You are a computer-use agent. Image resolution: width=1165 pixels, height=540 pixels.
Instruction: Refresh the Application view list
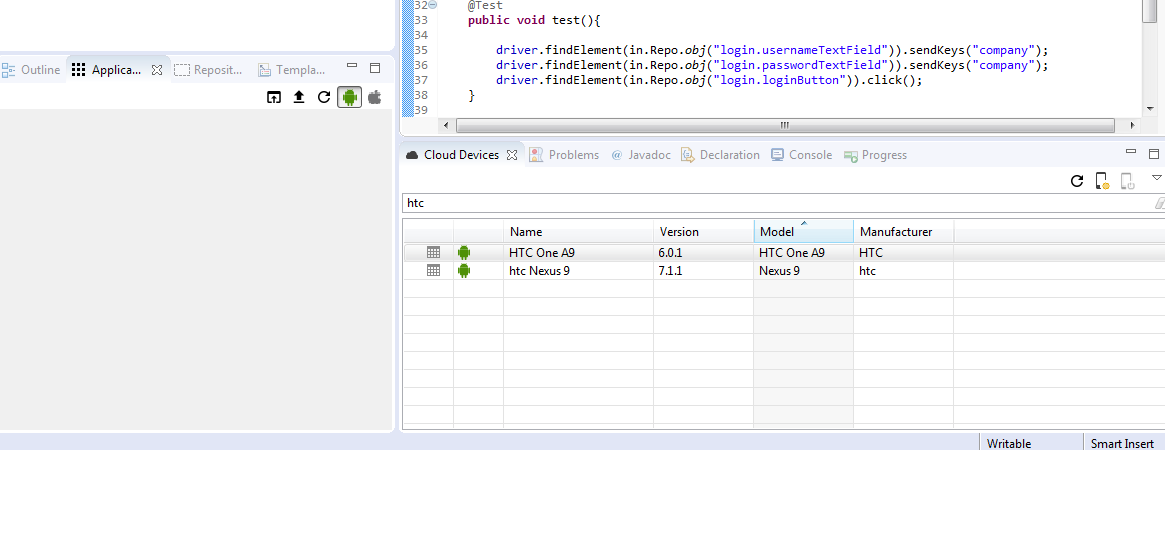click(x=323, y=97)
